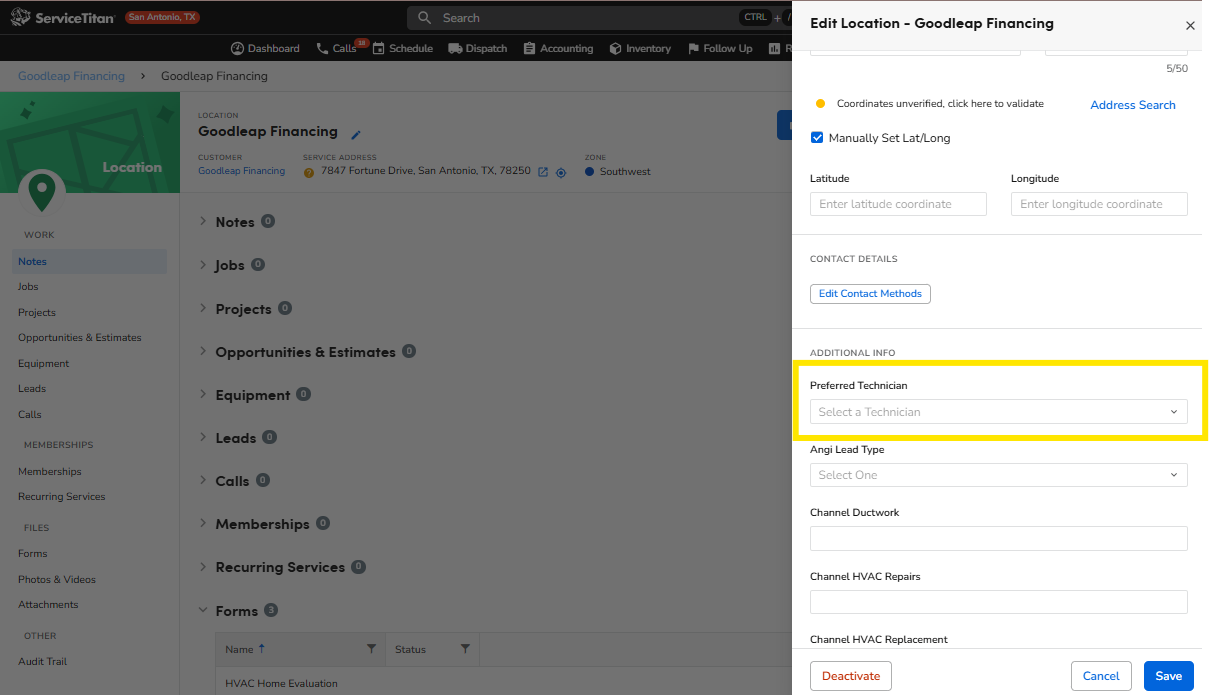Select Leads in the left sidebar
Screen dimensions: 1209x695
[x=32, y=389]
